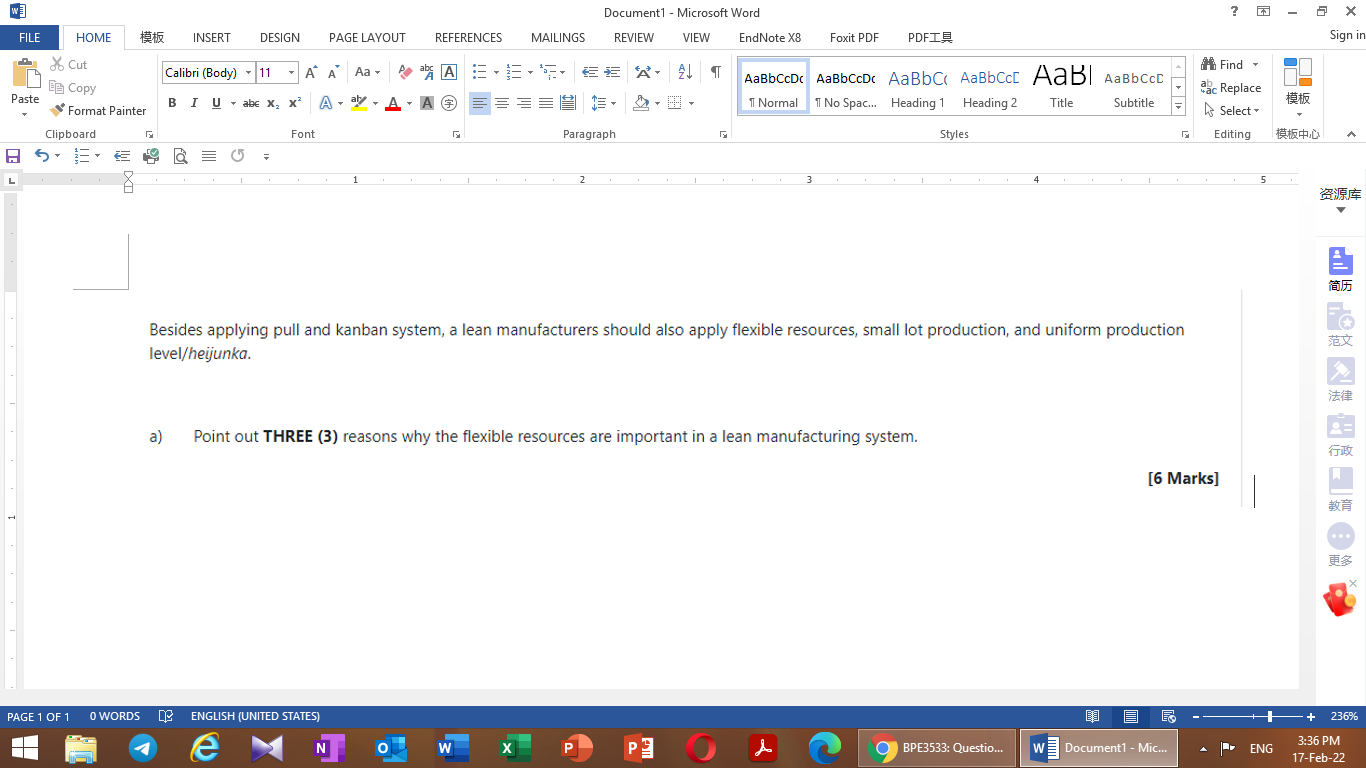The image size is (1366, 768).
Task: Select the Format Painter tool
Action: (98, 110)
